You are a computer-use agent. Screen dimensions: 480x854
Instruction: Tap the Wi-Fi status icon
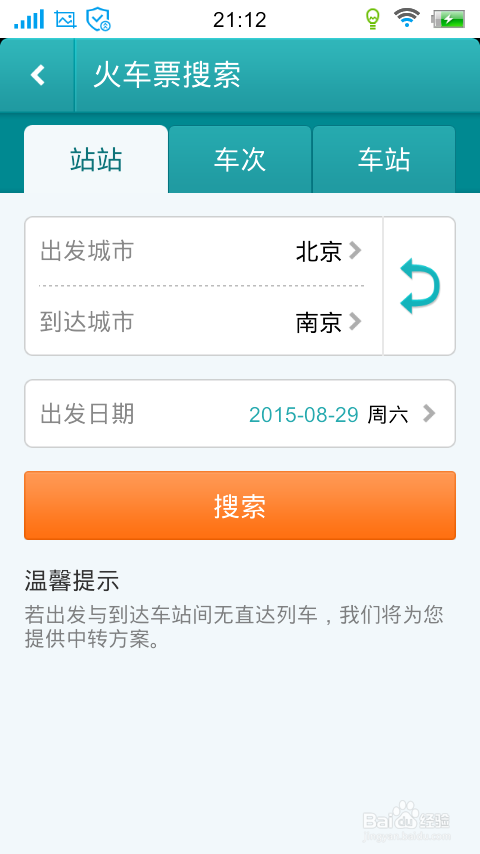406,18
